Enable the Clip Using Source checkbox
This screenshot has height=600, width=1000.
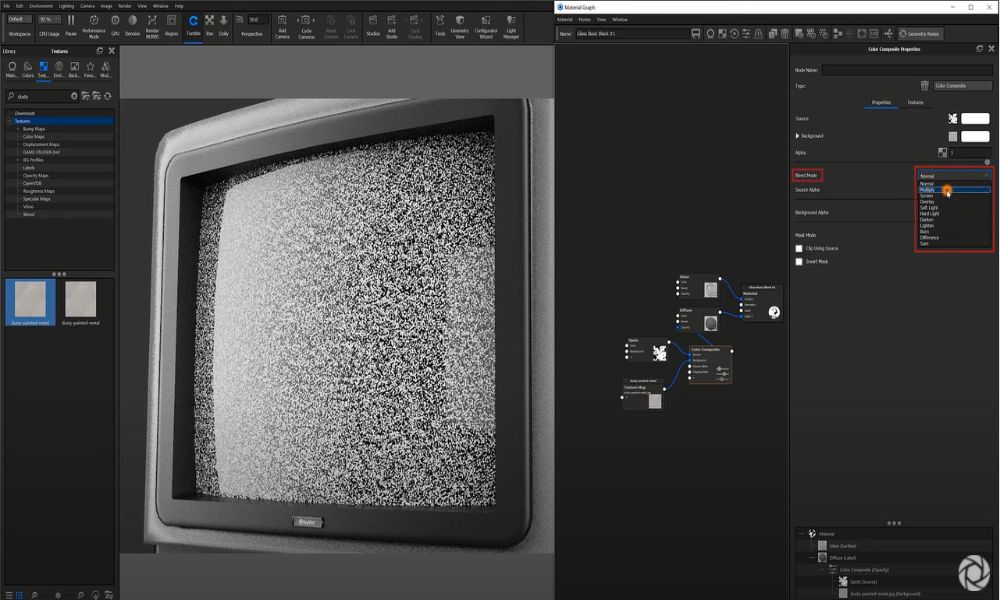[798, 248]
